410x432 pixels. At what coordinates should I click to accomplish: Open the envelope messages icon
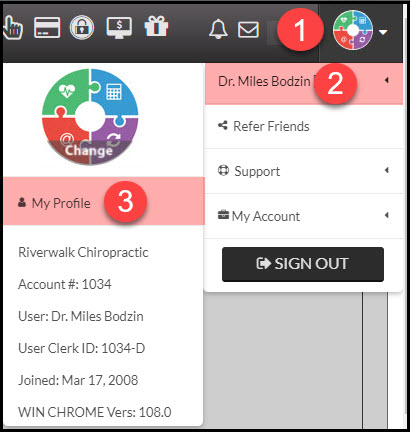coord(248,29)
